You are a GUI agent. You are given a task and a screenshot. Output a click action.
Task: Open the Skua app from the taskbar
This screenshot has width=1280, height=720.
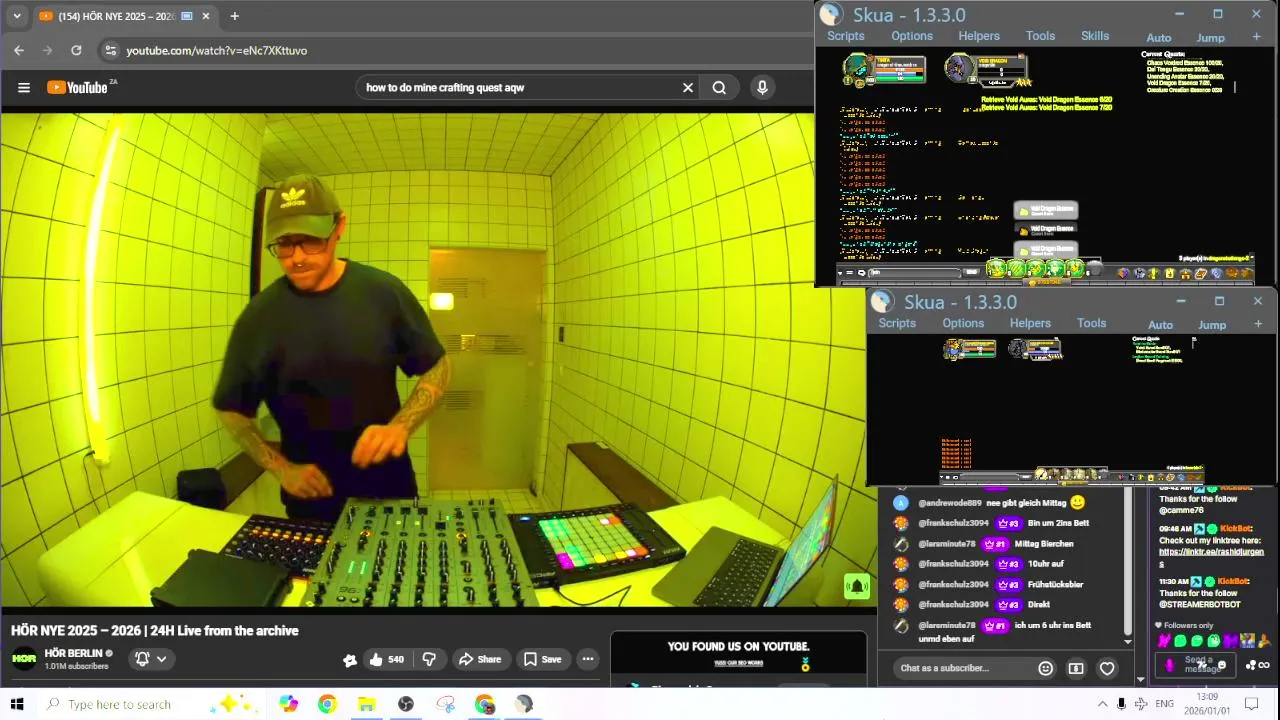[524, 704]
